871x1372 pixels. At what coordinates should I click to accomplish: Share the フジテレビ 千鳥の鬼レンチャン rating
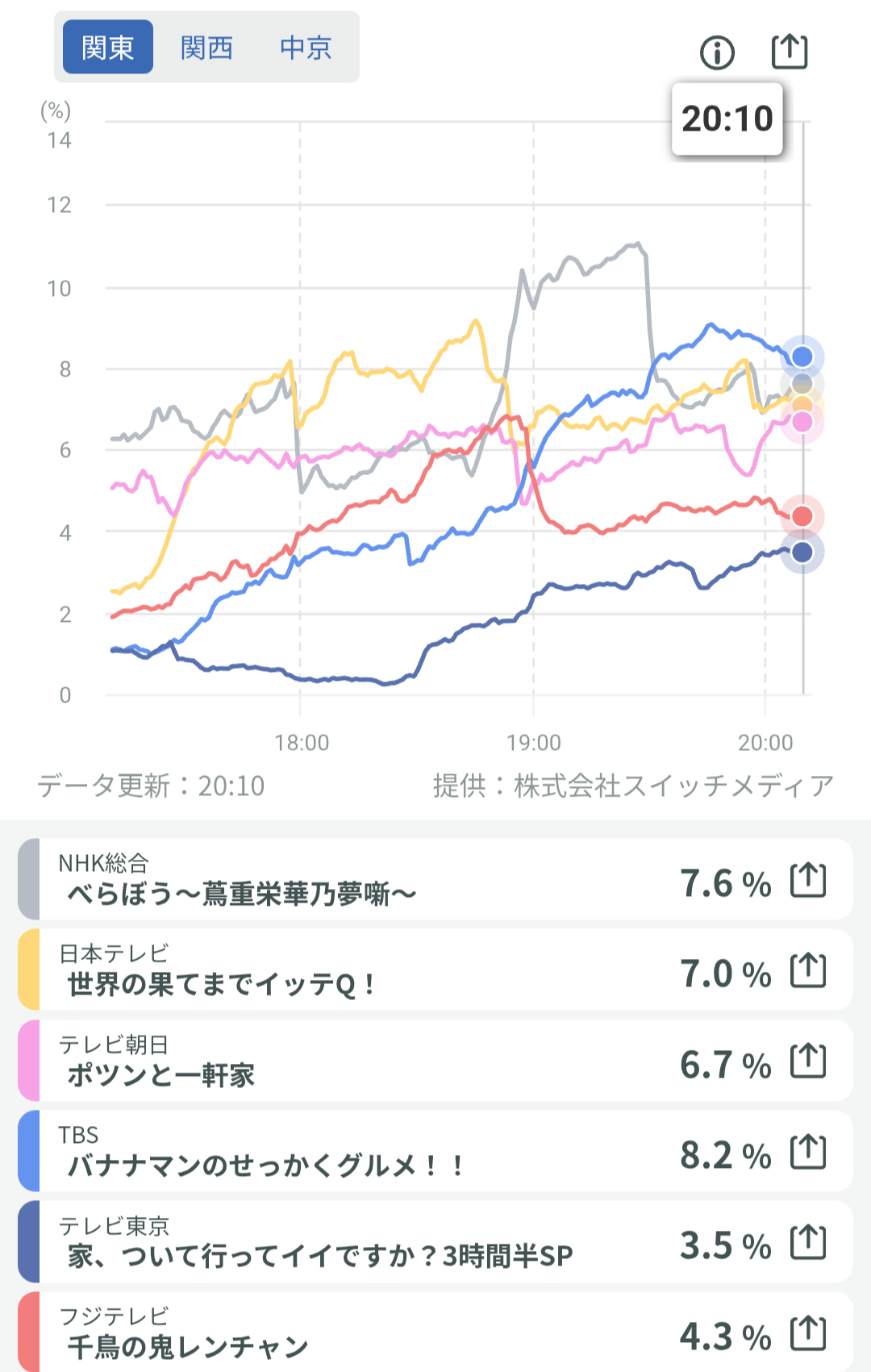(808, 1333)
